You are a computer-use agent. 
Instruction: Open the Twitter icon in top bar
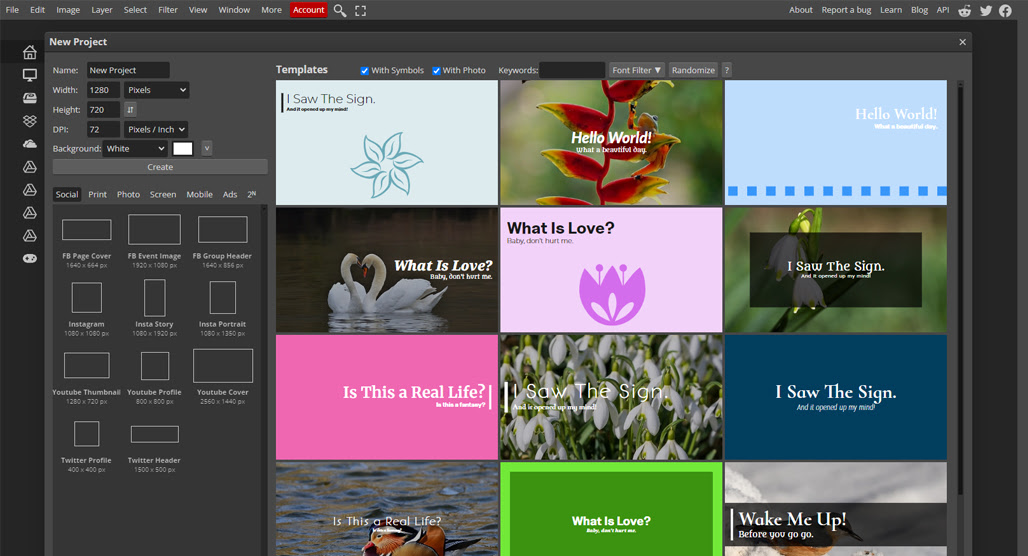[x=985, y=10]
